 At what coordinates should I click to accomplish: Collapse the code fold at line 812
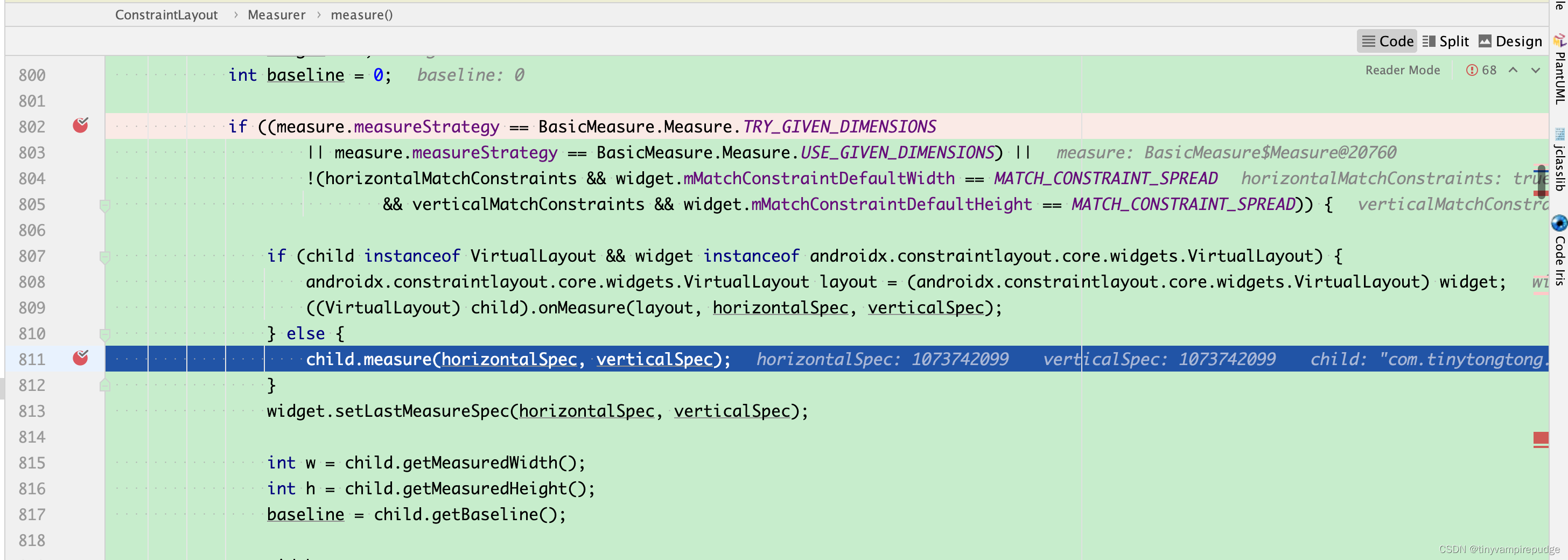click(x=104, y=384)
